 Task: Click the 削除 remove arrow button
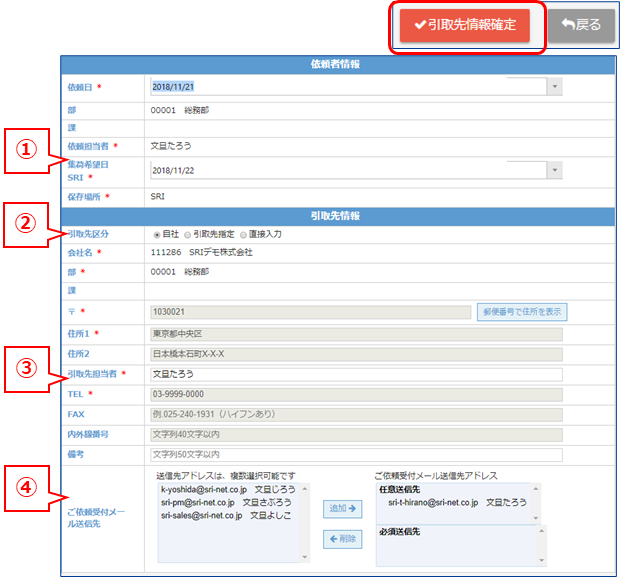click(x=345, y=540)
